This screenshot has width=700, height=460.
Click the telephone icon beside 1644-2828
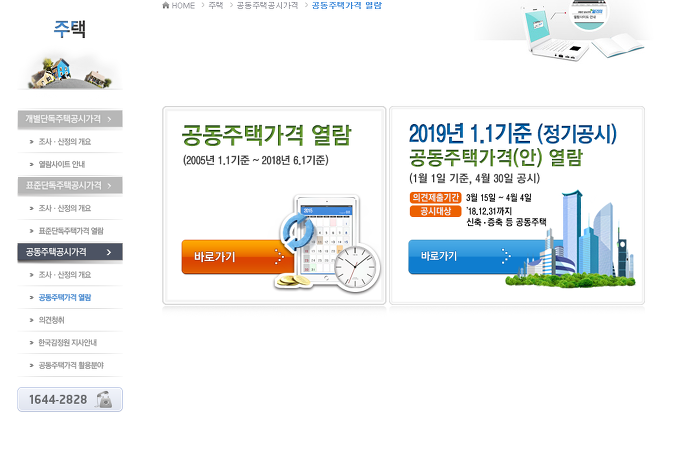tap(104, 399)
